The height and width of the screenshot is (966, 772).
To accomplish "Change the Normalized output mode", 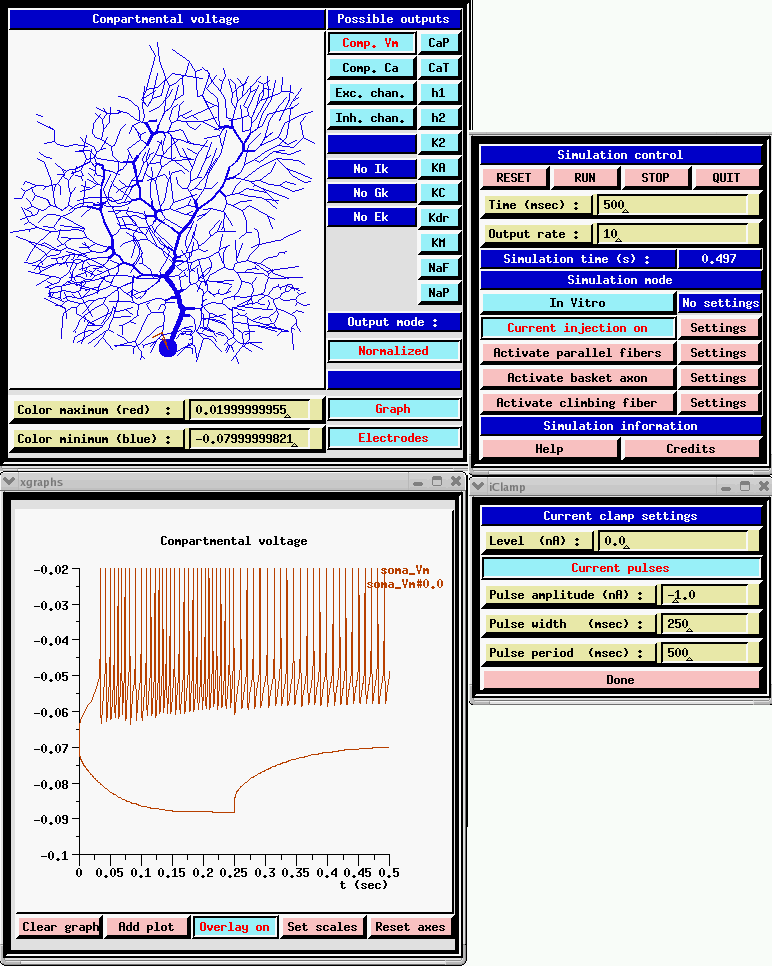I will pos(394,351).
